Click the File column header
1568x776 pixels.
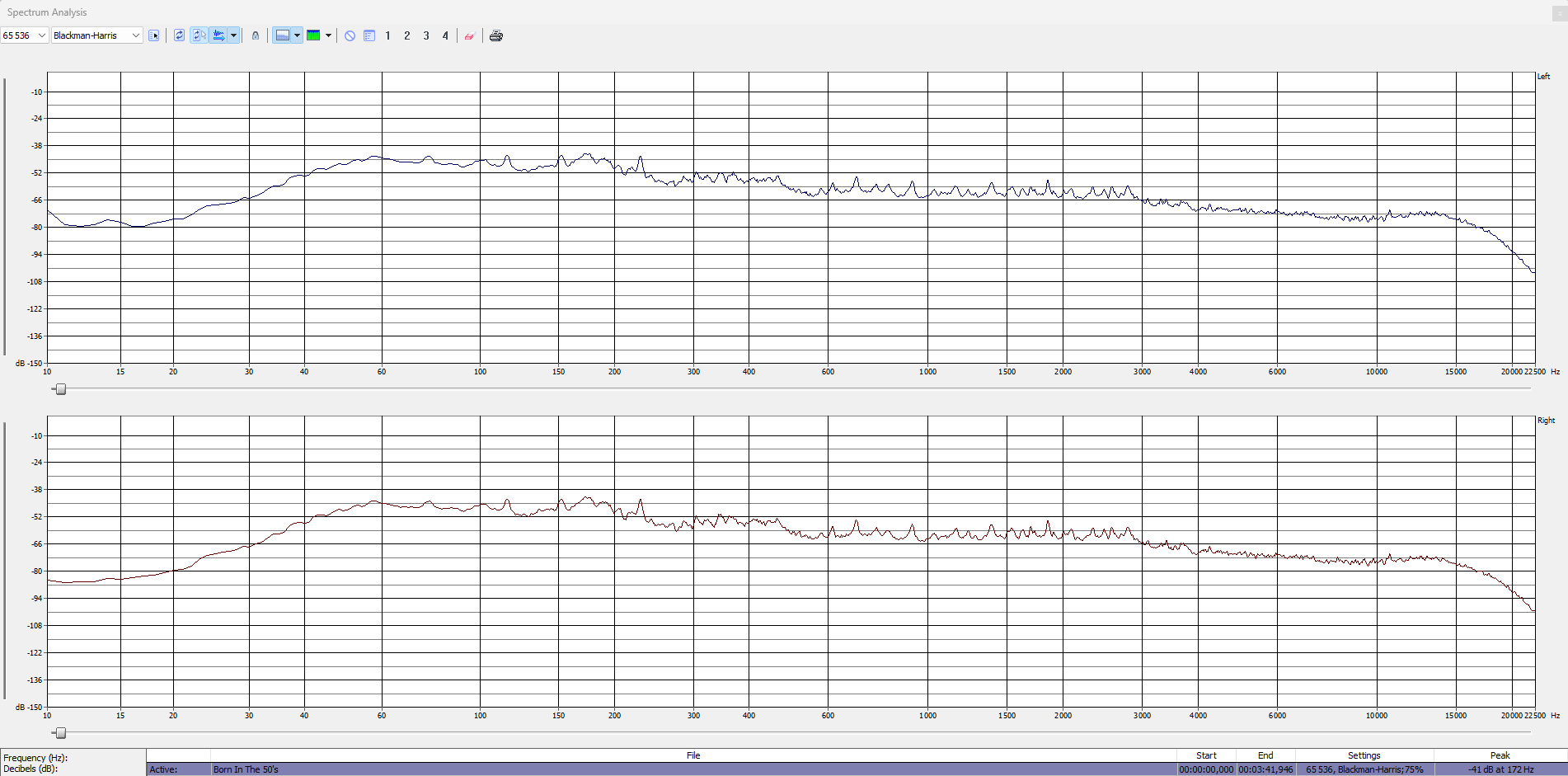[x=692, y=755]
